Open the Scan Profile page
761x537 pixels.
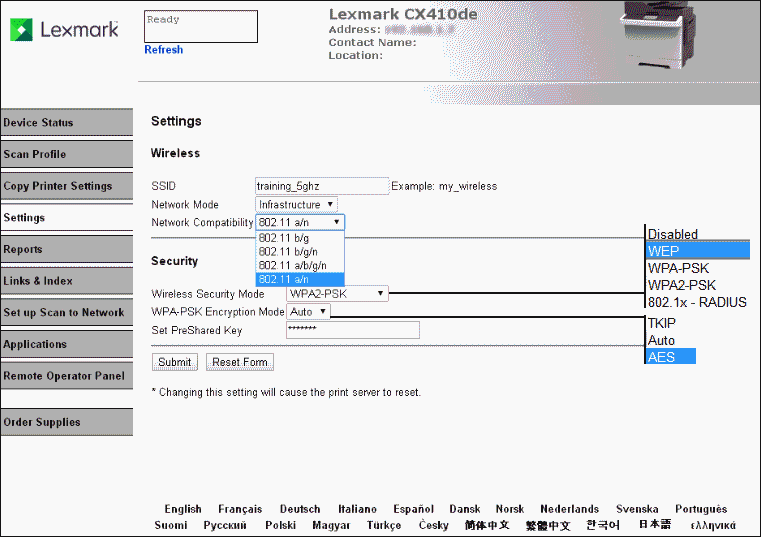click(67, 154)
